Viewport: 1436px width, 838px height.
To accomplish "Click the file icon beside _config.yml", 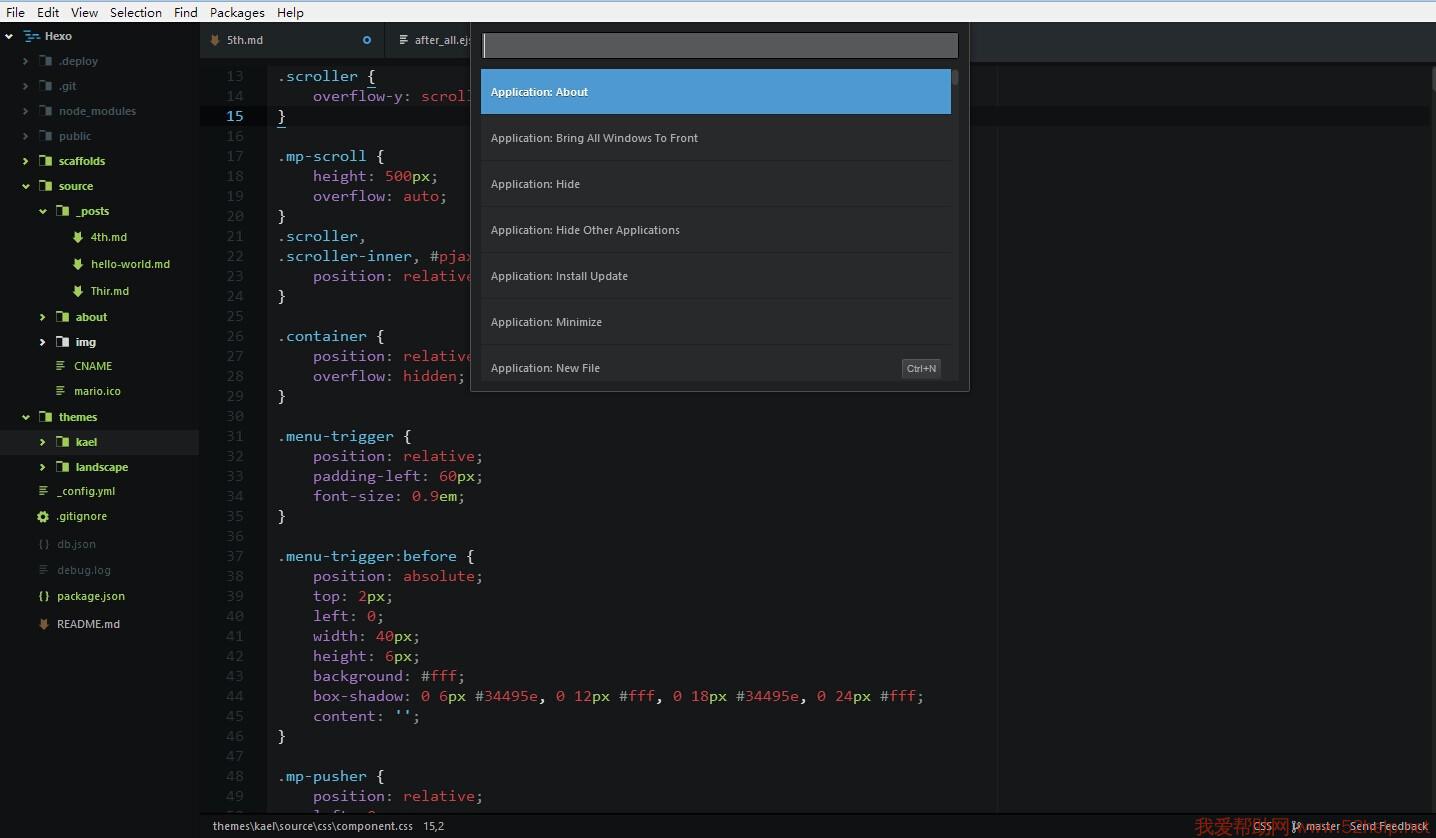I will click(43, 491).
